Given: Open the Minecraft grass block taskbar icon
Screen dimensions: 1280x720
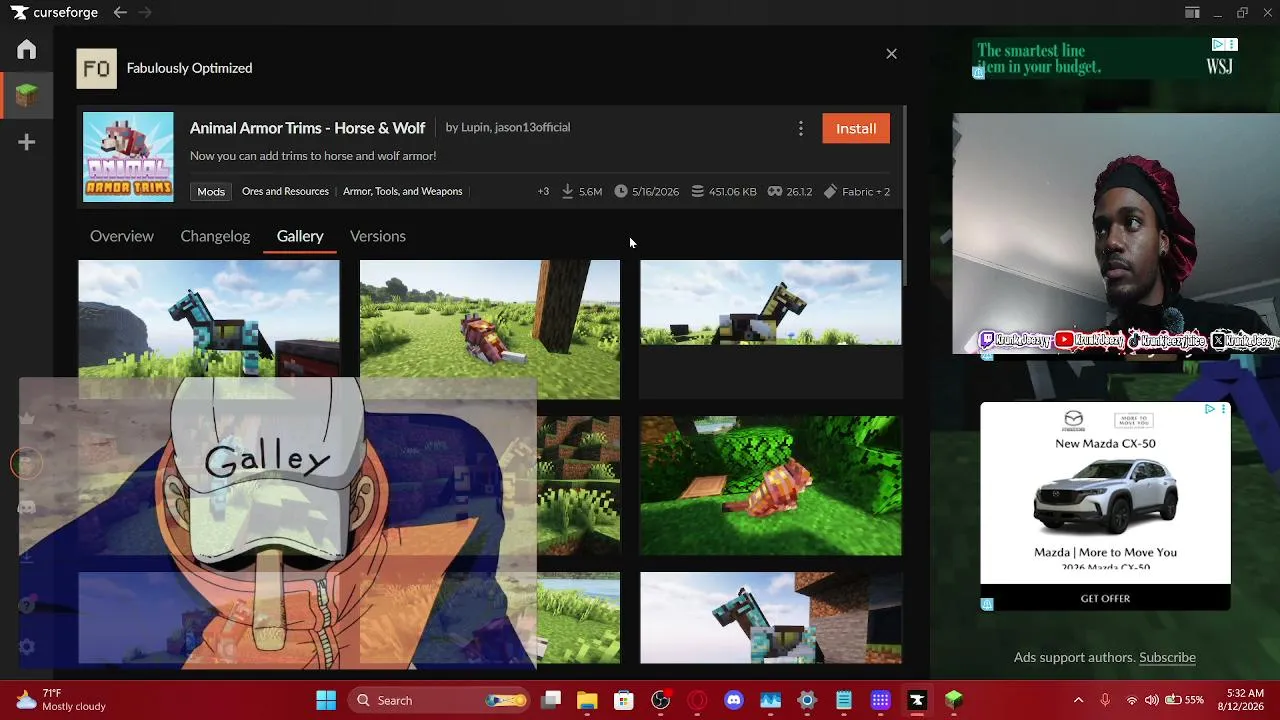Looking at the screenshot, I should [x=954, y=700].
